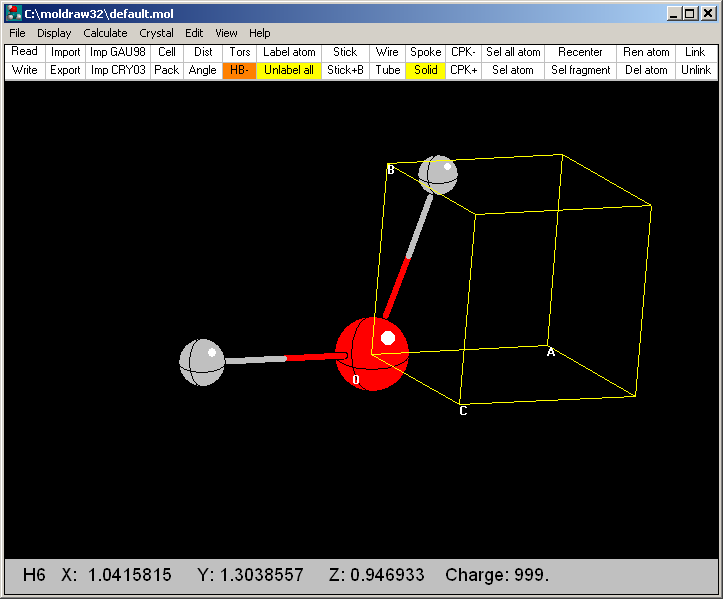Click Imp GAU98 to import Gaussian output
The height and width of the screenshot is (599, 723).
tap(118, 52)
